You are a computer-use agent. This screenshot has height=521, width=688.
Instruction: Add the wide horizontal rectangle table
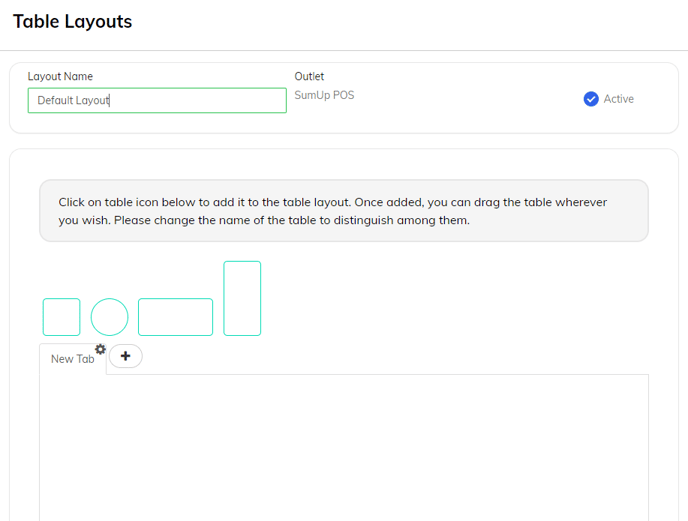176,317
